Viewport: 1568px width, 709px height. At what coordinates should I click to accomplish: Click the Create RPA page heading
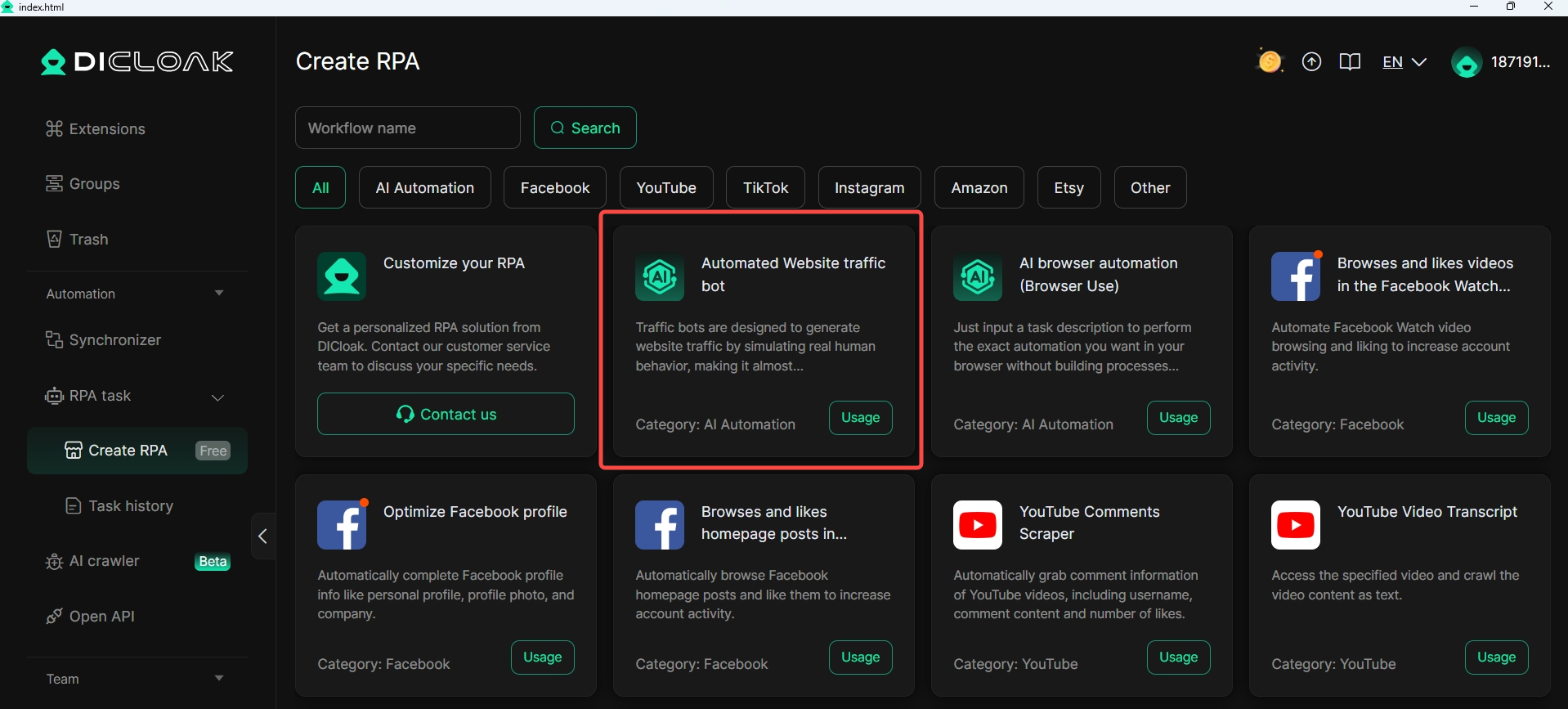[358, 61]
